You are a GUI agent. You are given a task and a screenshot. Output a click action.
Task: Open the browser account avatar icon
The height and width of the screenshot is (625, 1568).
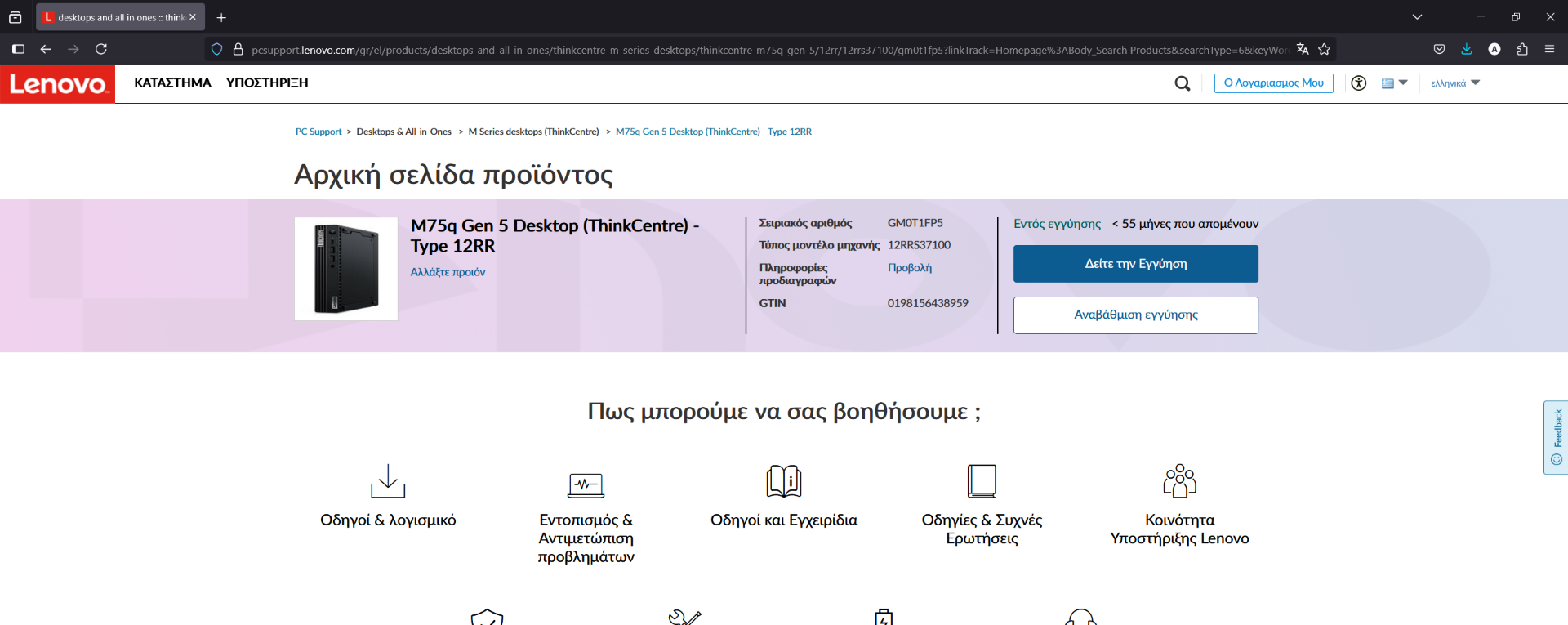coord(1494,49)
